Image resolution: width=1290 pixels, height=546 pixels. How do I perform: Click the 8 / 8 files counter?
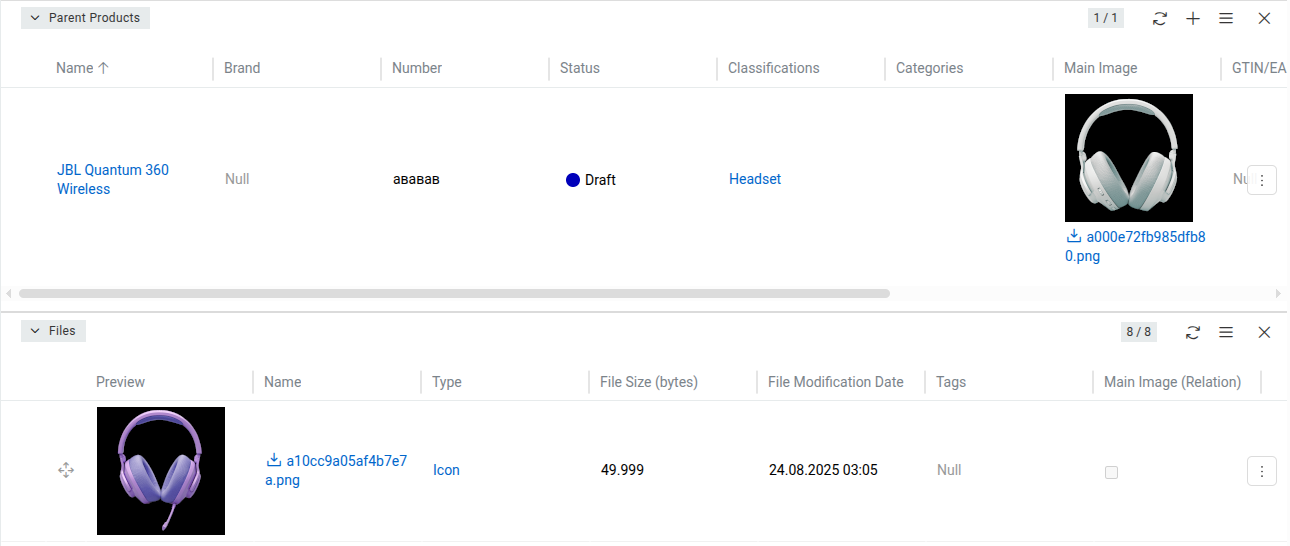point(1139,332)
